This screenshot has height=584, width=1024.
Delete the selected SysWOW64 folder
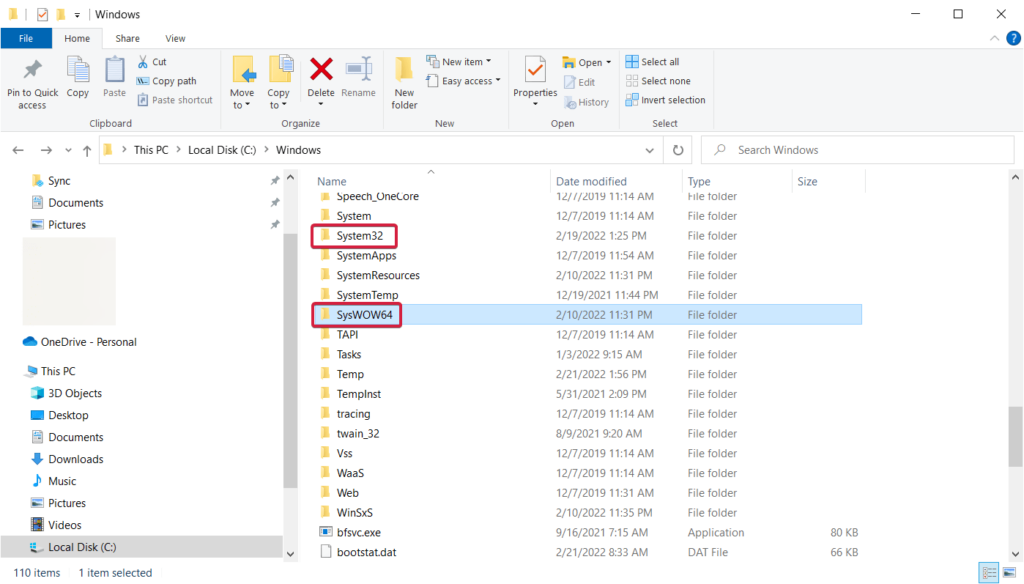321,82
